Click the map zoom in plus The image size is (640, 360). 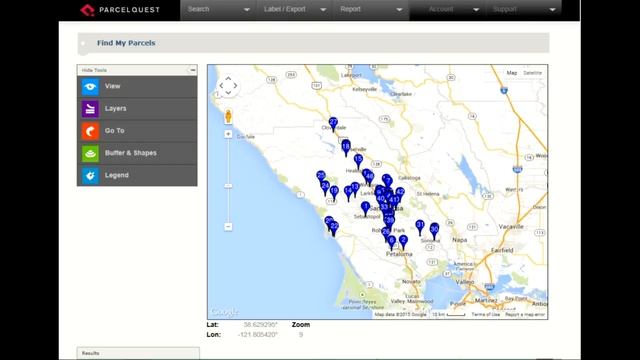[228, 134]
